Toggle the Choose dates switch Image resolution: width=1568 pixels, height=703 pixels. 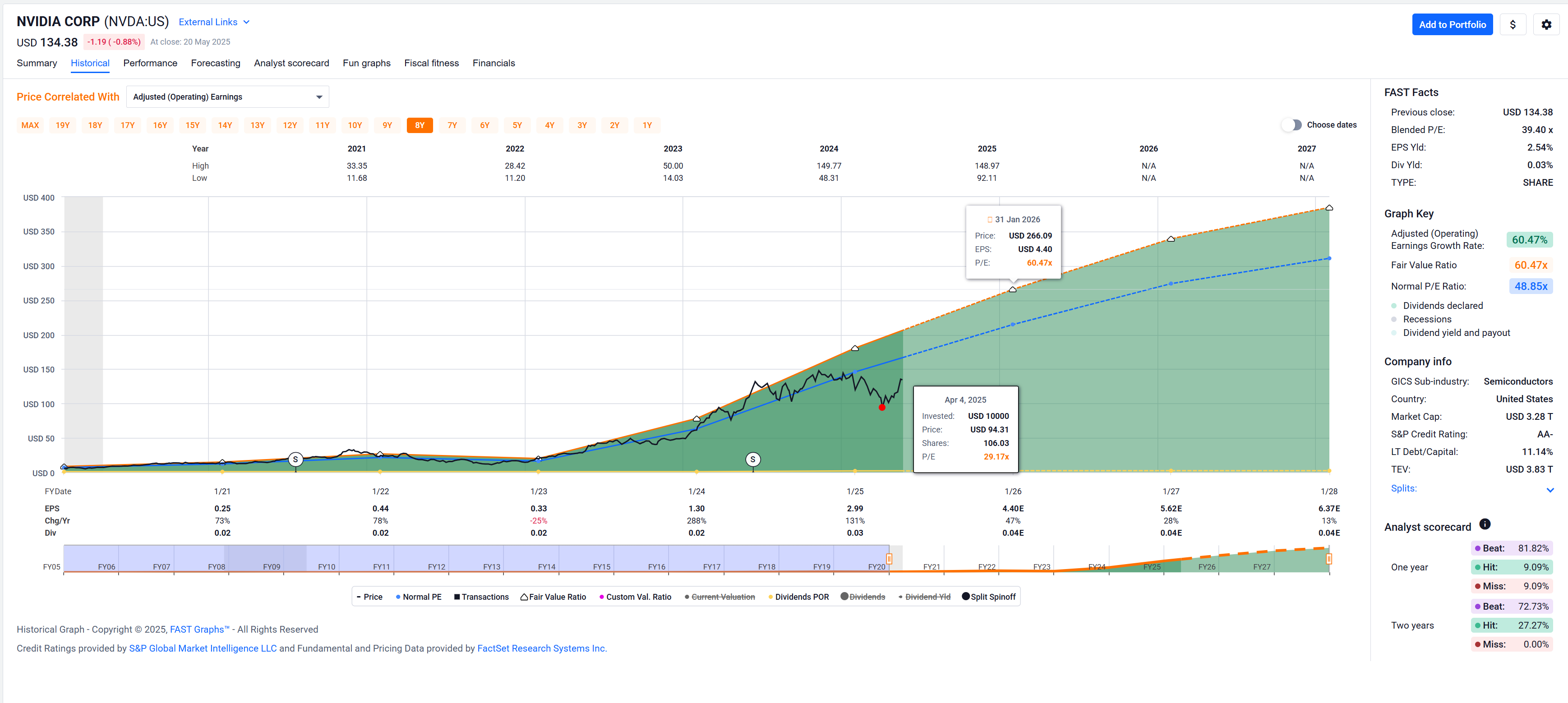click(1291, 125)
